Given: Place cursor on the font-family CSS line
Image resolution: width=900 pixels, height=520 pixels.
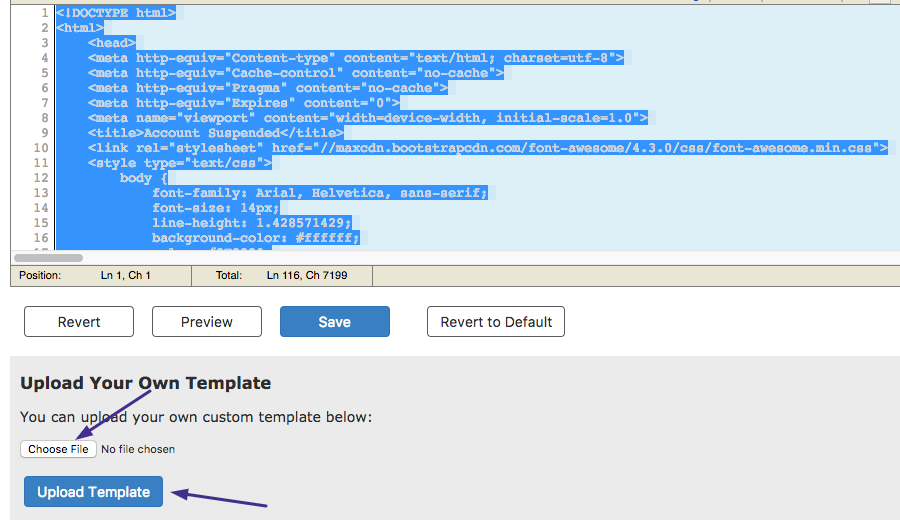Looking at the screenshot, I should [319, 193].
